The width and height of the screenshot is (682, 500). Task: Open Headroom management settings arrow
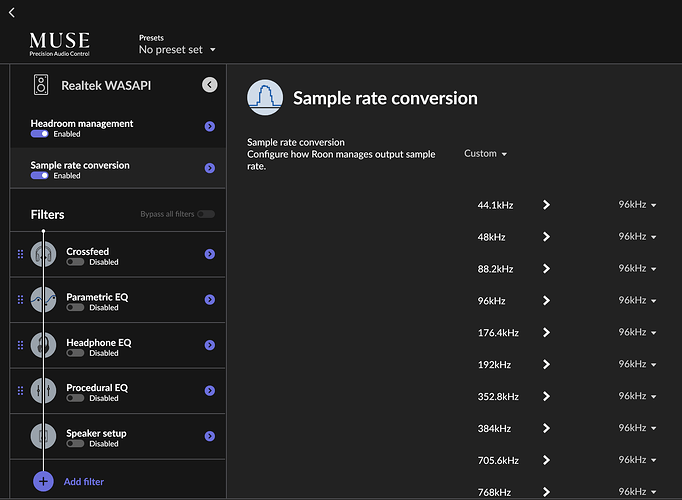coord(210,127)
